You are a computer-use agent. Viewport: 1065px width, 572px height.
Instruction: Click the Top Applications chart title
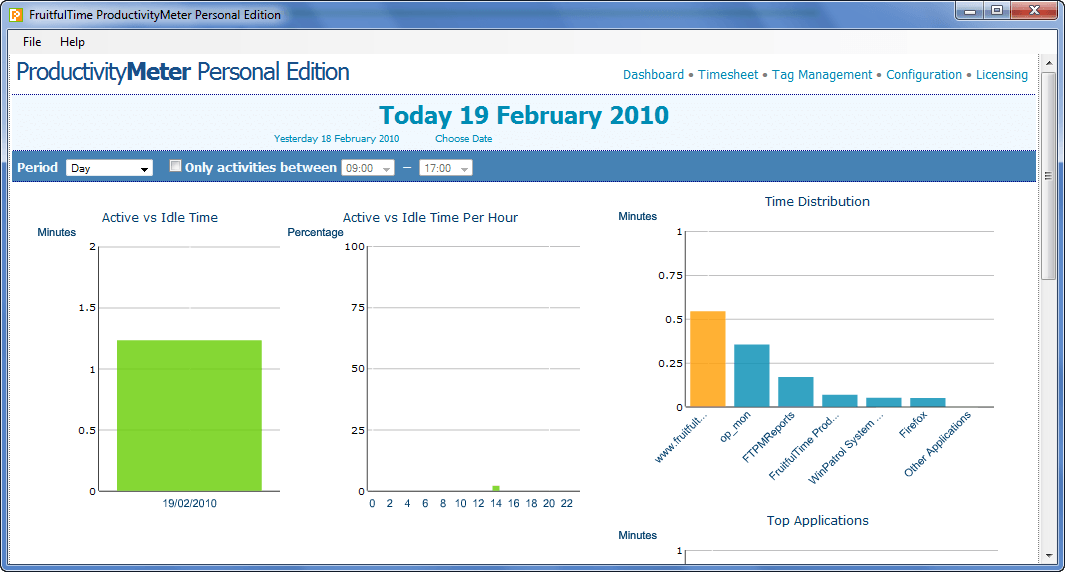(818, 520)
